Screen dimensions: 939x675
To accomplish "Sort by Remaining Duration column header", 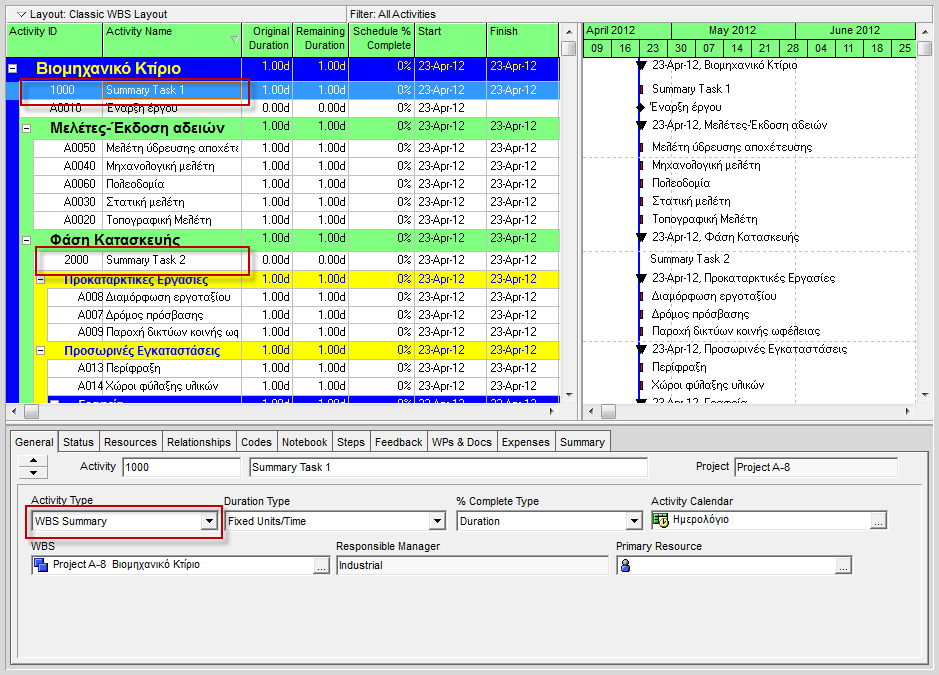I will (x=320, y=40).
